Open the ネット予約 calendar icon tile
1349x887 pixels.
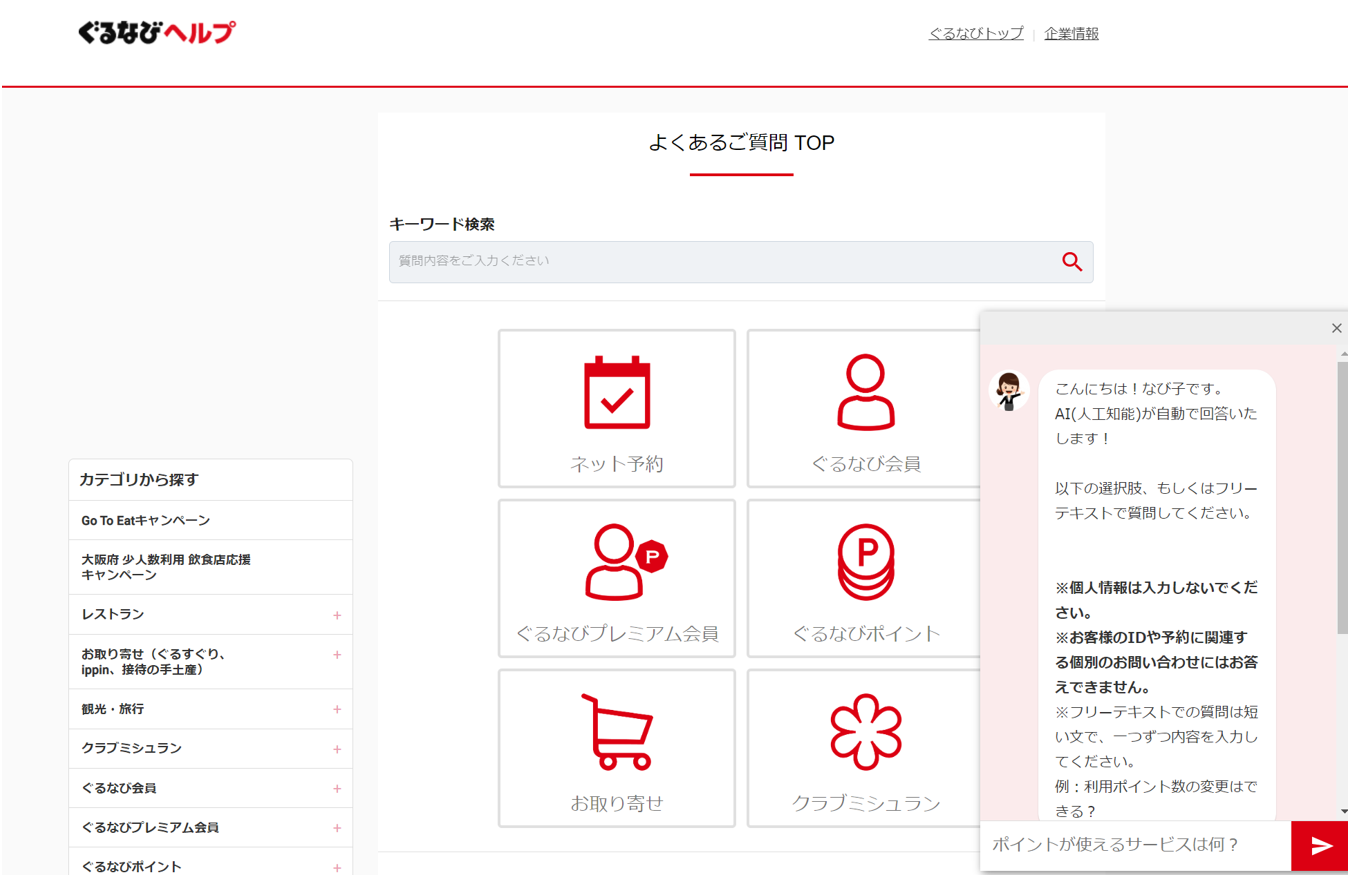tap(617, 408)
